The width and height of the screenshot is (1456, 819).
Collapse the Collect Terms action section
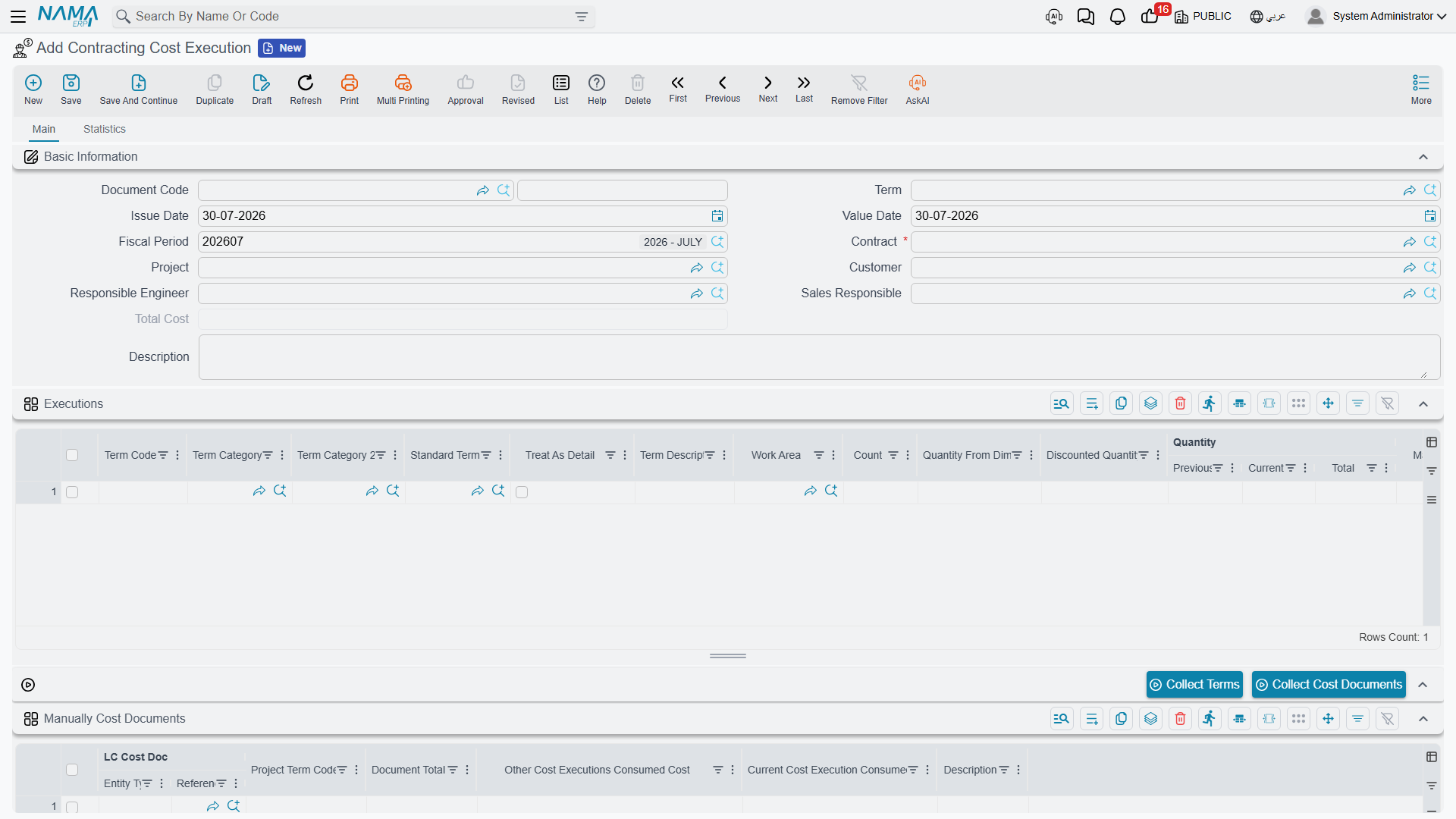pos(1423,685)
